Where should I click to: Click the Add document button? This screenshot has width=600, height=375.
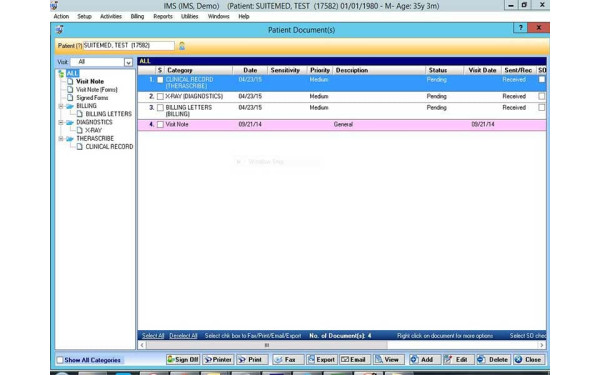point(424,360)
